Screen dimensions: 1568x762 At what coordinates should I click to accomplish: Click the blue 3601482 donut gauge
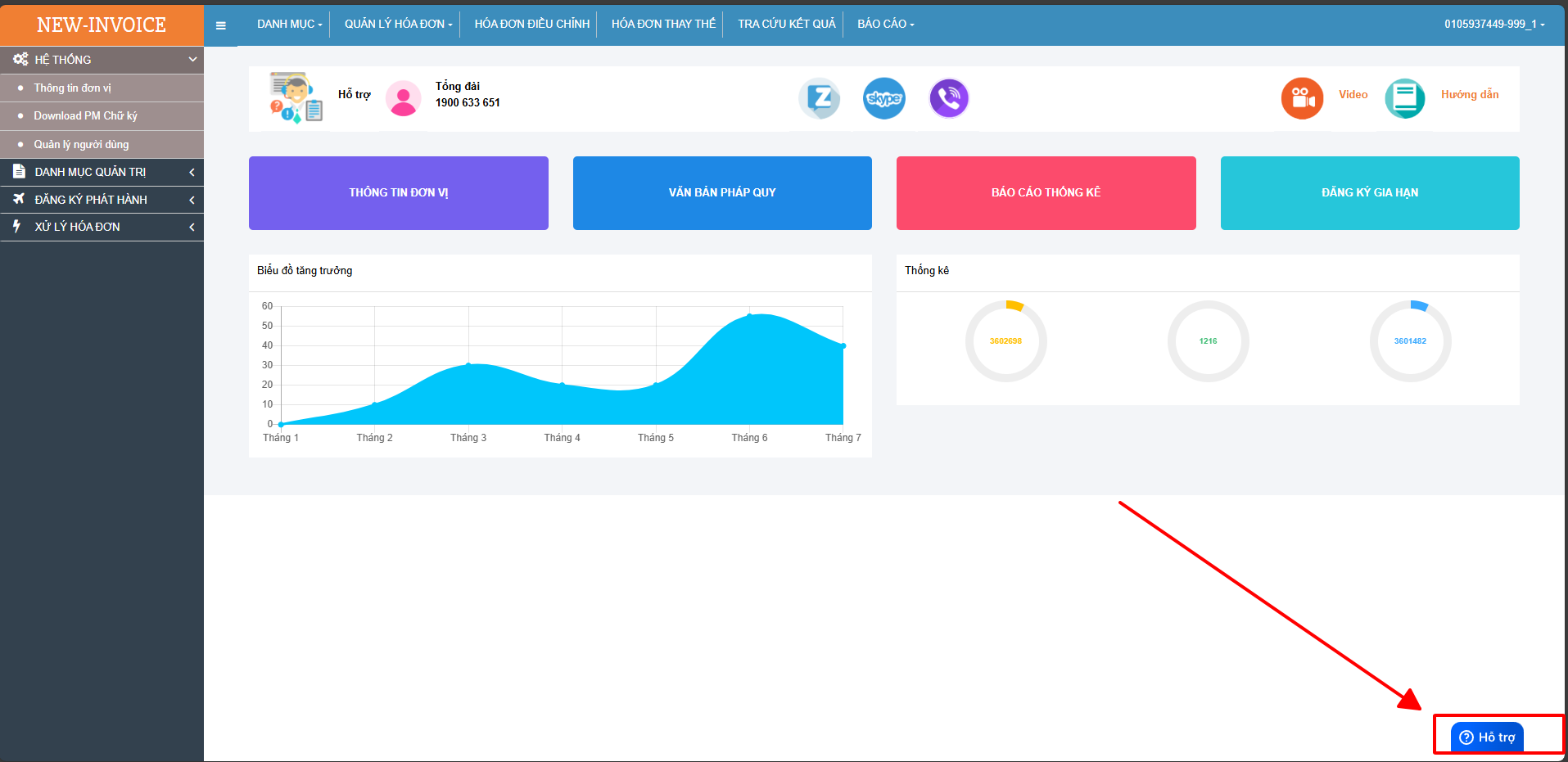[x=1410, y=341]
